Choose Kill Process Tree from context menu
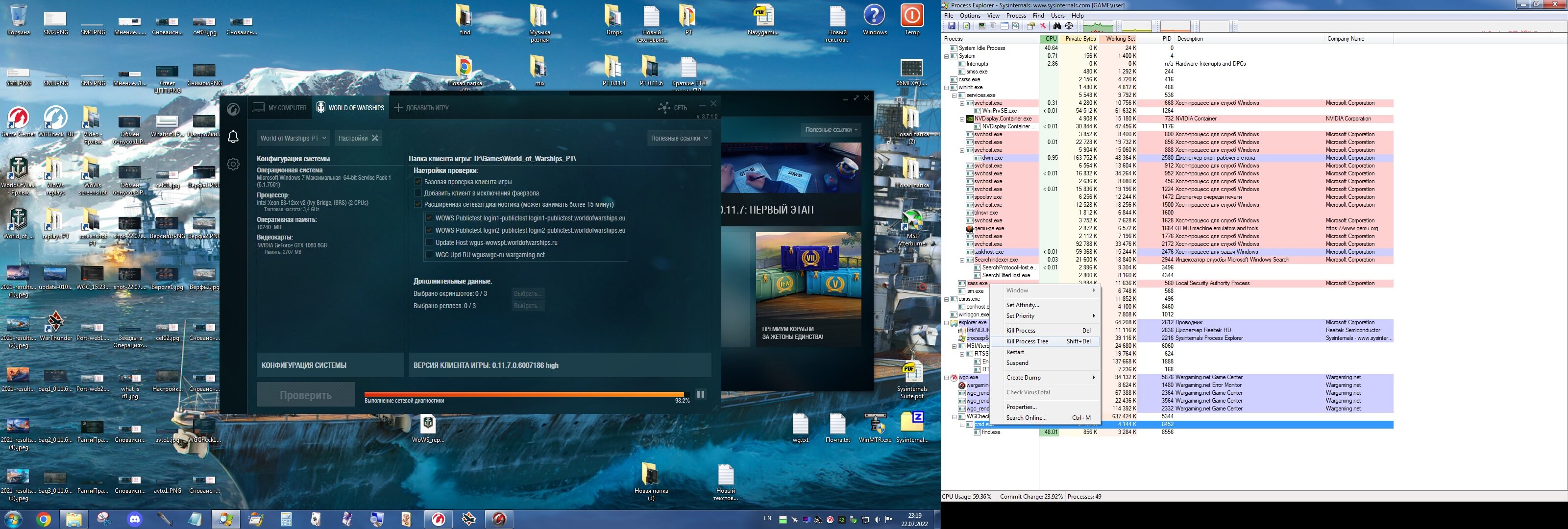The image size is (1568, 529). (1045, 341)
